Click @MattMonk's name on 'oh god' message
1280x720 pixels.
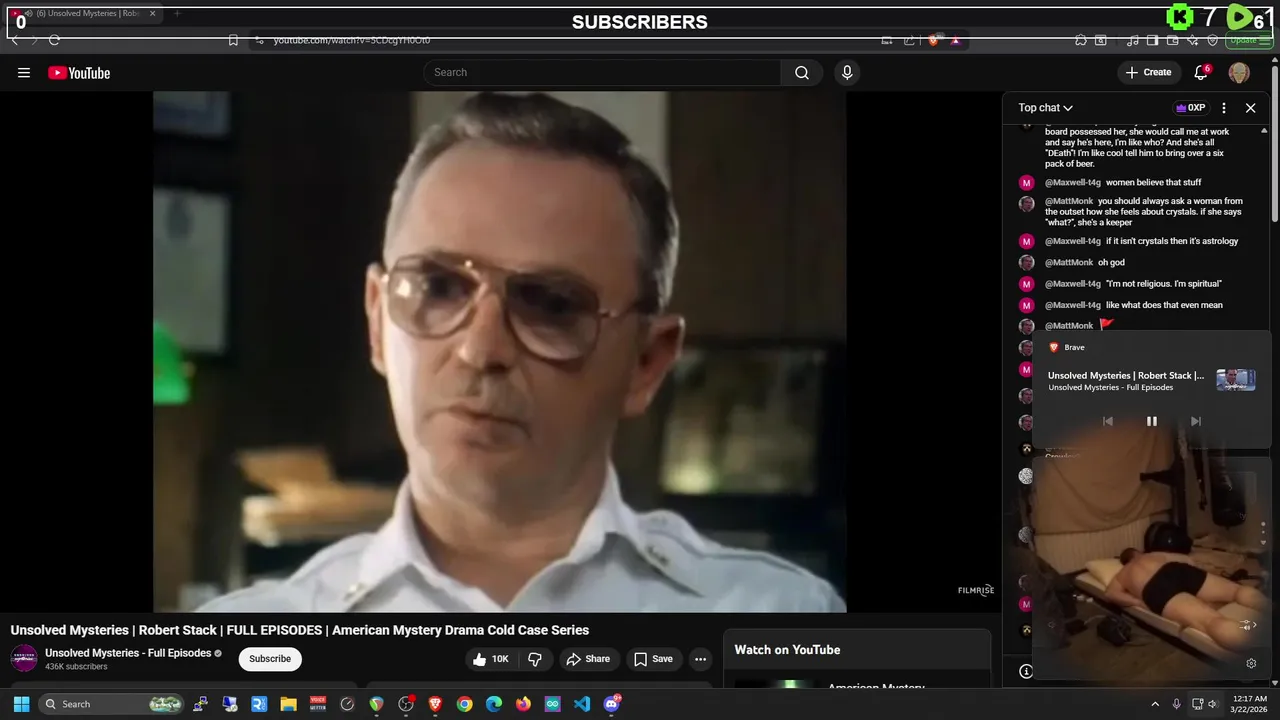[1069, 262]
